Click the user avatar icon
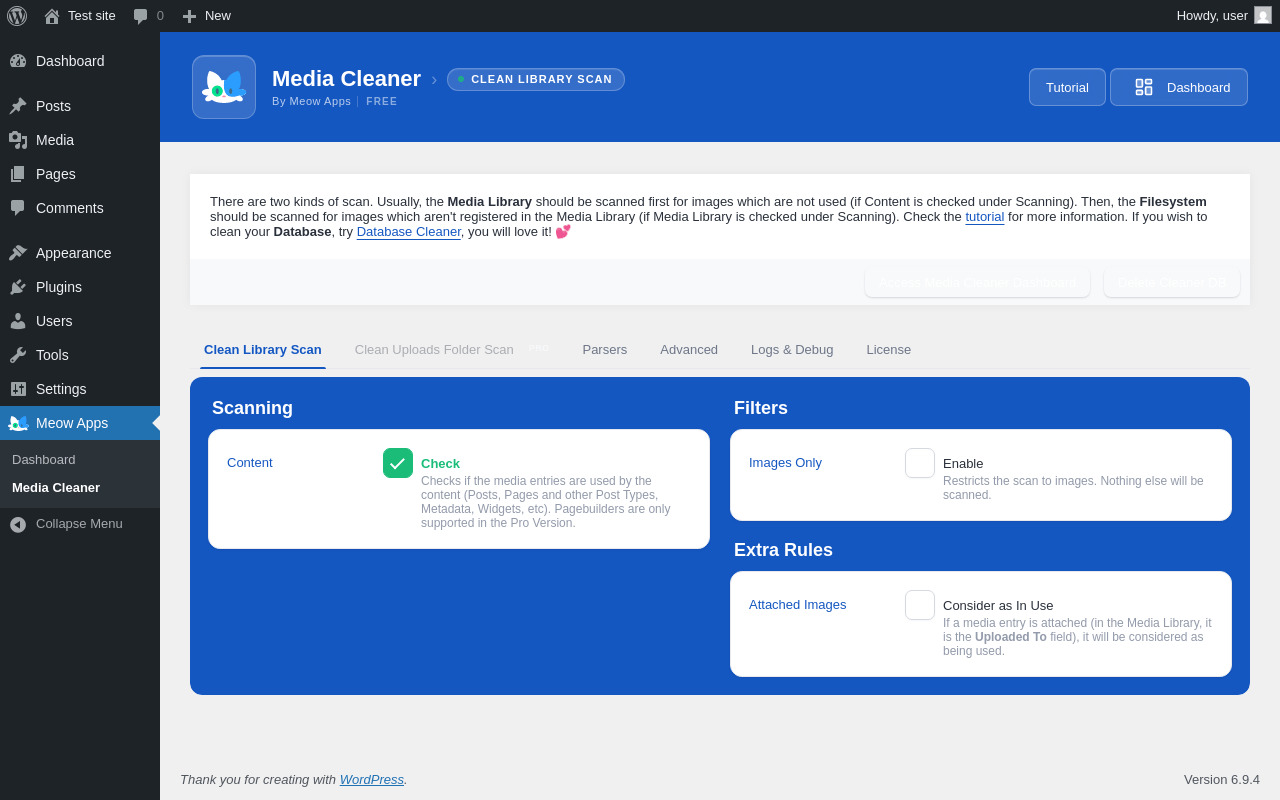 [x=1263, y=15]
